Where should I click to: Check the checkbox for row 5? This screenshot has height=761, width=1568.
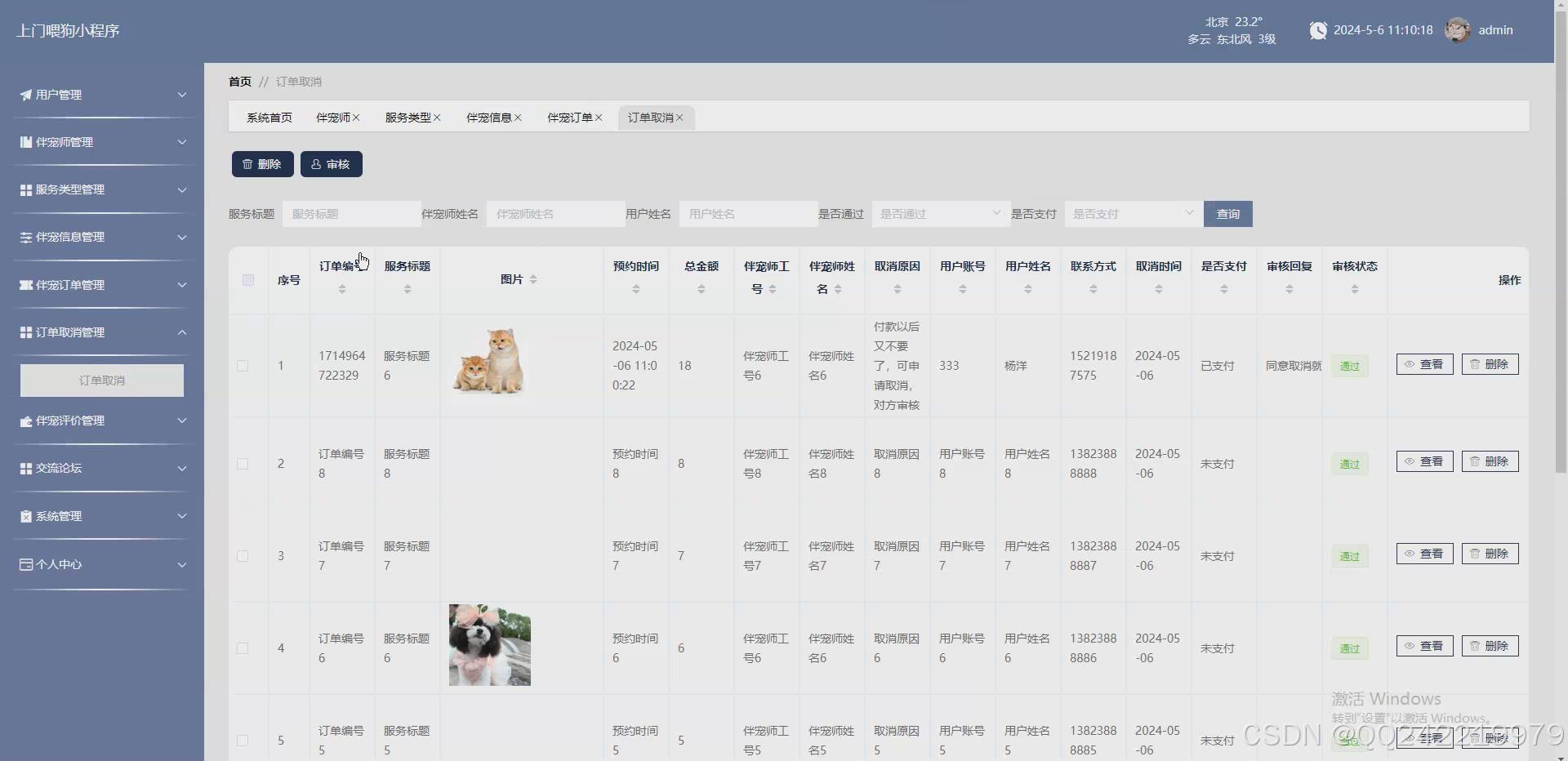coord(243,741)
